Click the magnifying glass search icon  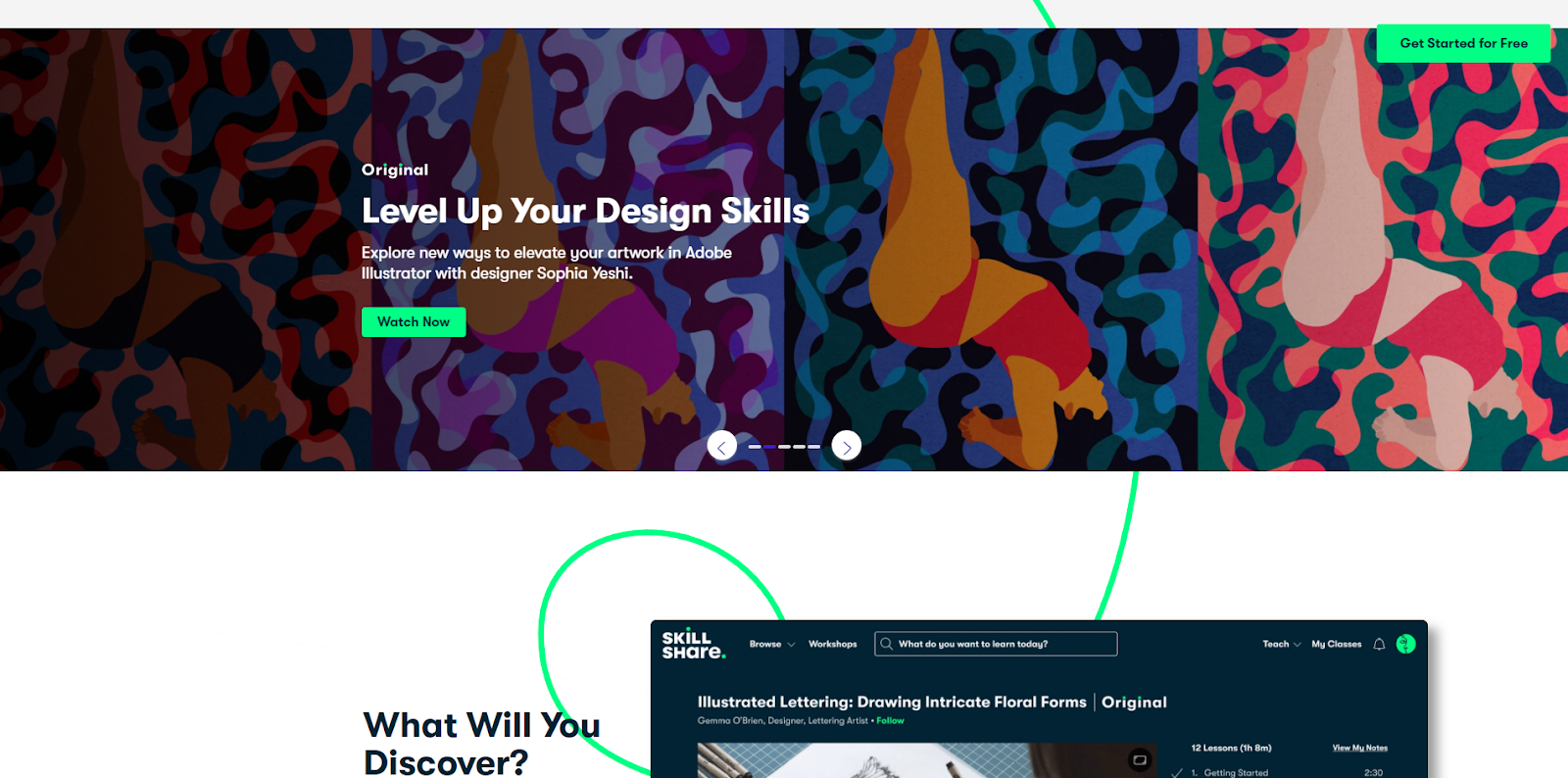tap(886, 644)
